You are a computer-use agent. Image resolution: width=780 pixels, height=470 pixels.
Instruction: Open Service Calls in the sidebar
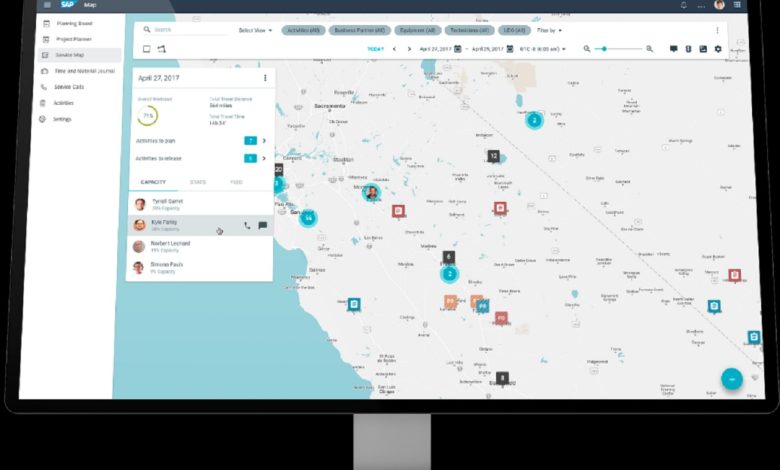[x=70, y=87]
